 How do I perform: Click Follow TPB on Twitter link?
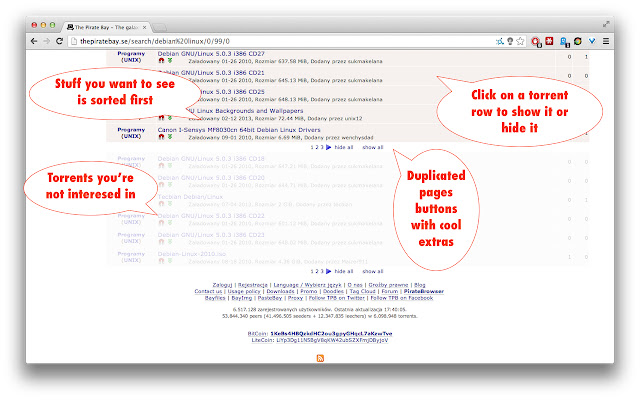click(336, 298)
